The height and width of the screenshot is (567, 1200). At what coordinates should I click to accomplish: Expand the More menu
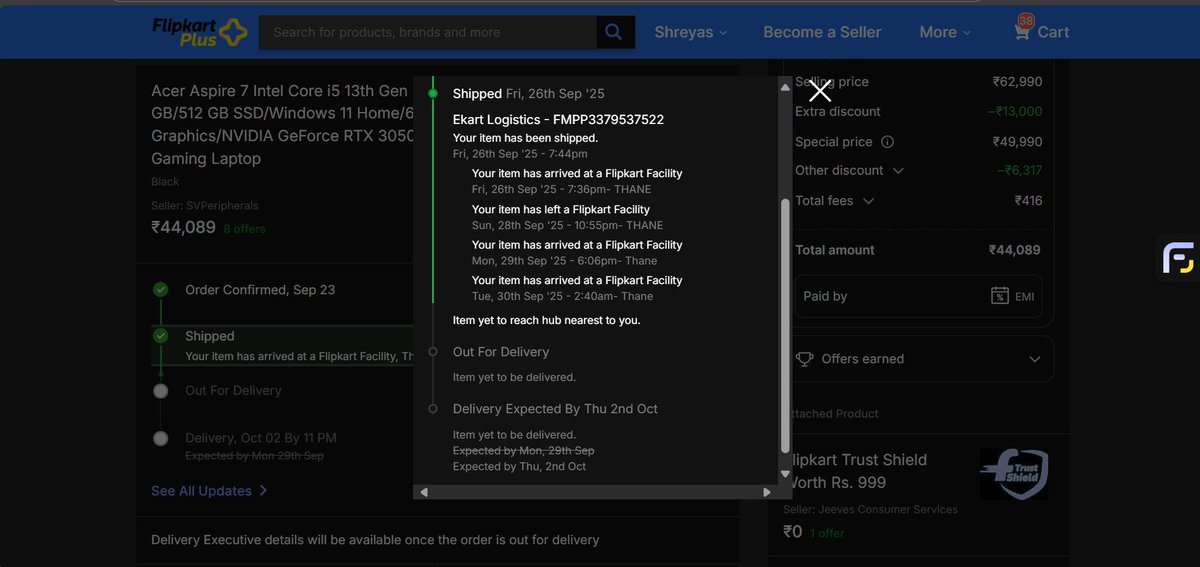click(x=945, y=32)
